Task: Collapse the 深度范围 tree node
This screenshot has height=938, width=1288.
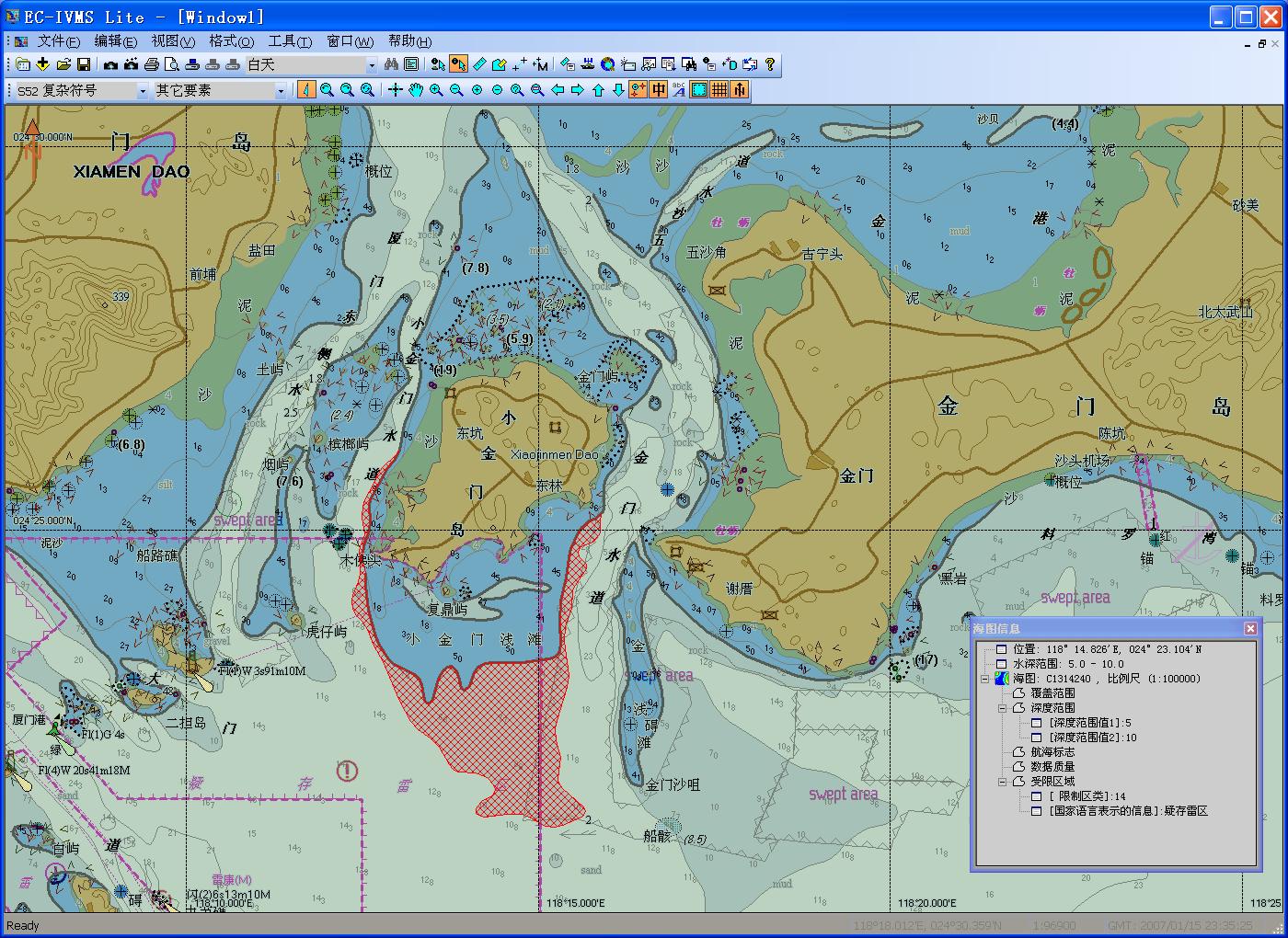Action: (1003, 708)
